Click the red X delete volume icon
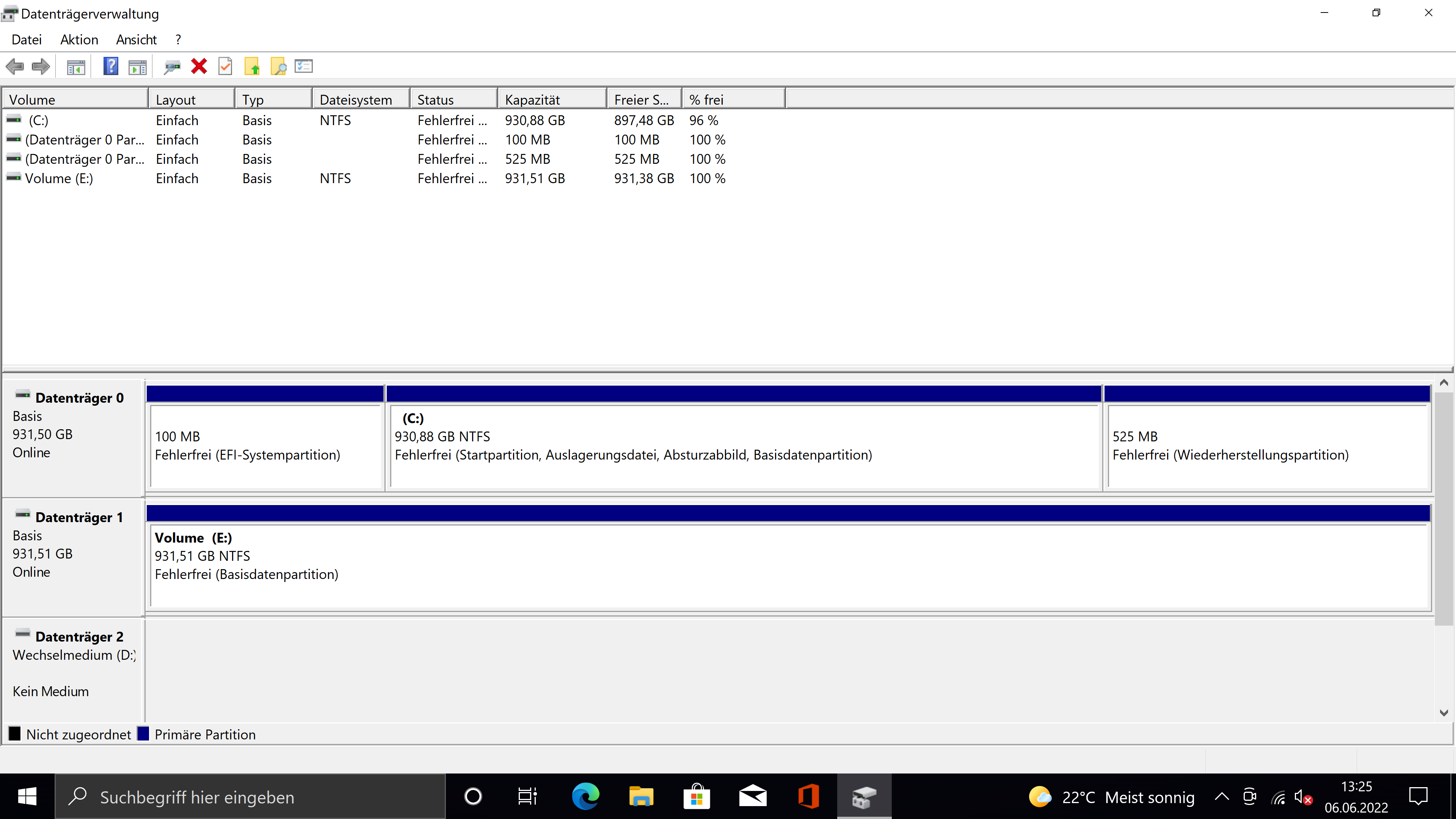The image size is (1456, 819). pos(198,66)
